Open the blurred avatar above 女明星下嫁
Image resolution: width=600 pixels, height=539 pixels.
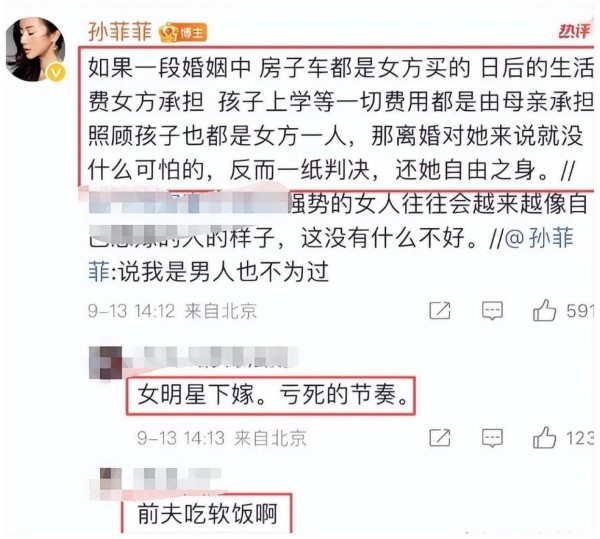coord(105,363)
